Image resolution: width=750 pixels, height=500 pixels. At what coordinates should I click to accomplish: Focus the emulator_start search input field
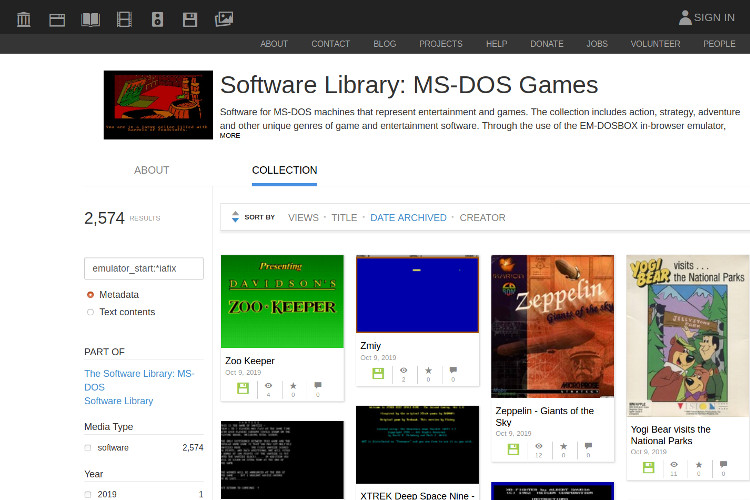143,268
